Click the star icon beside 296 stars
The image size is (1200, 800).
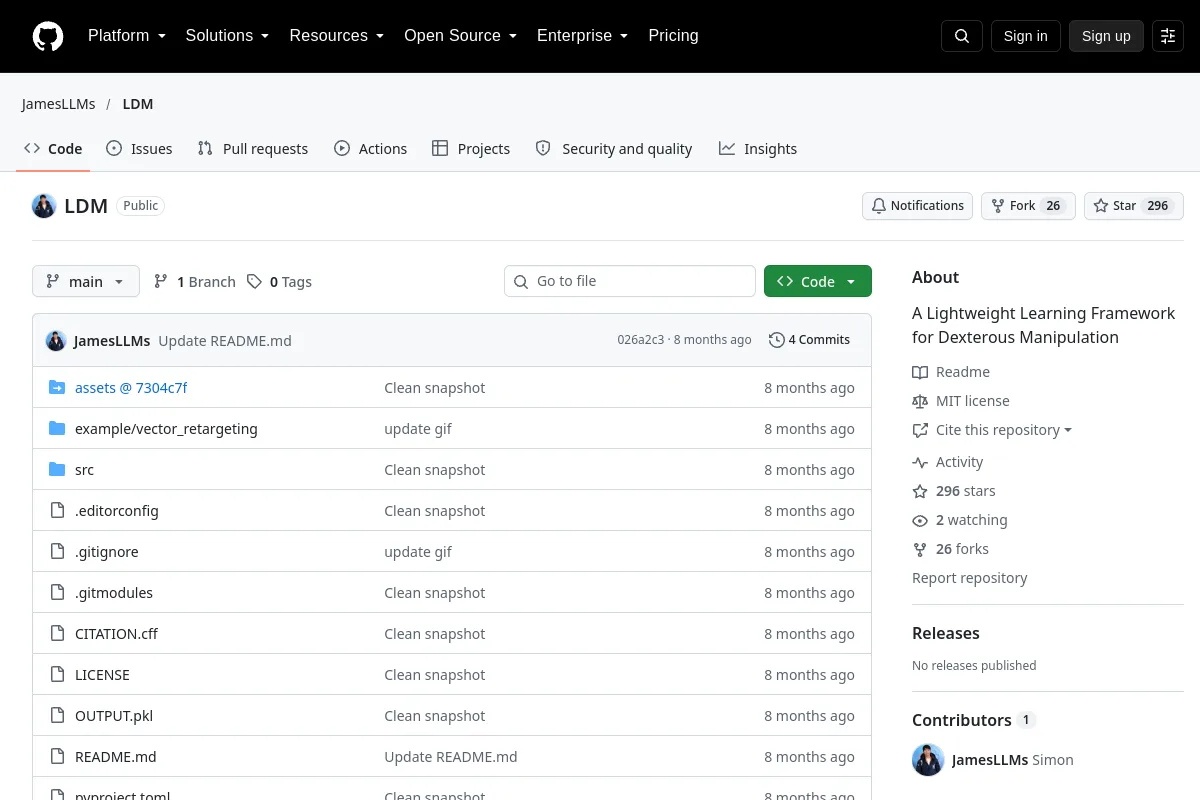tap(920, 491)
